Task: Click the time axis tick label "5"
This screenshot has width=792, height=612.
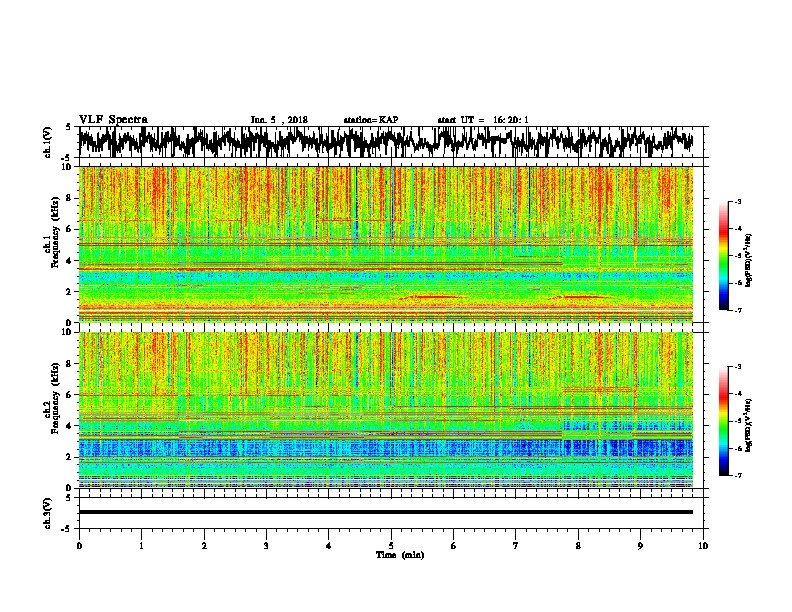Action: pos(391,546)
